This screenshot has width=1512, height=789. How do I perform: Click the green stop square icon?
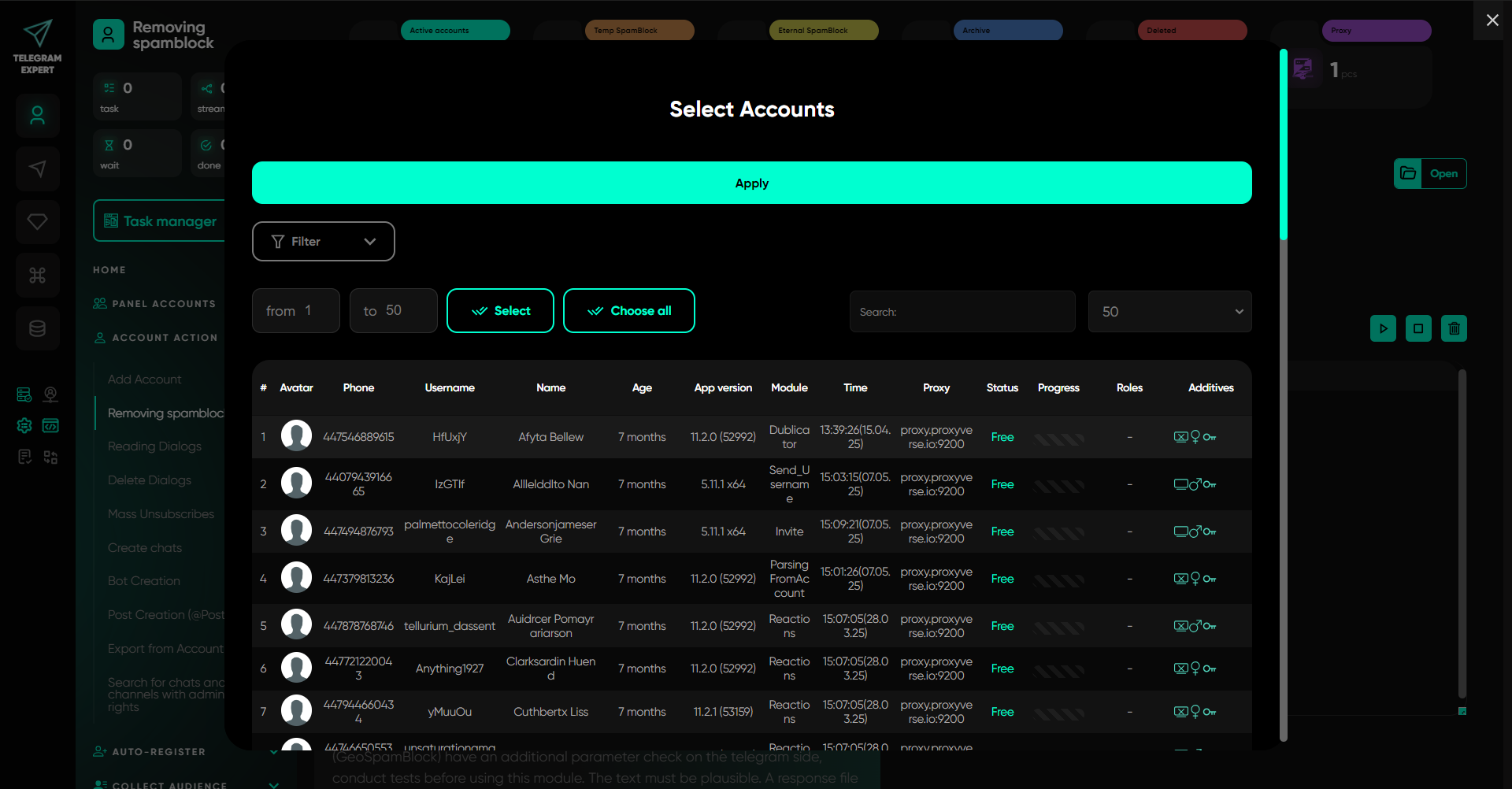click(1418, 328)
